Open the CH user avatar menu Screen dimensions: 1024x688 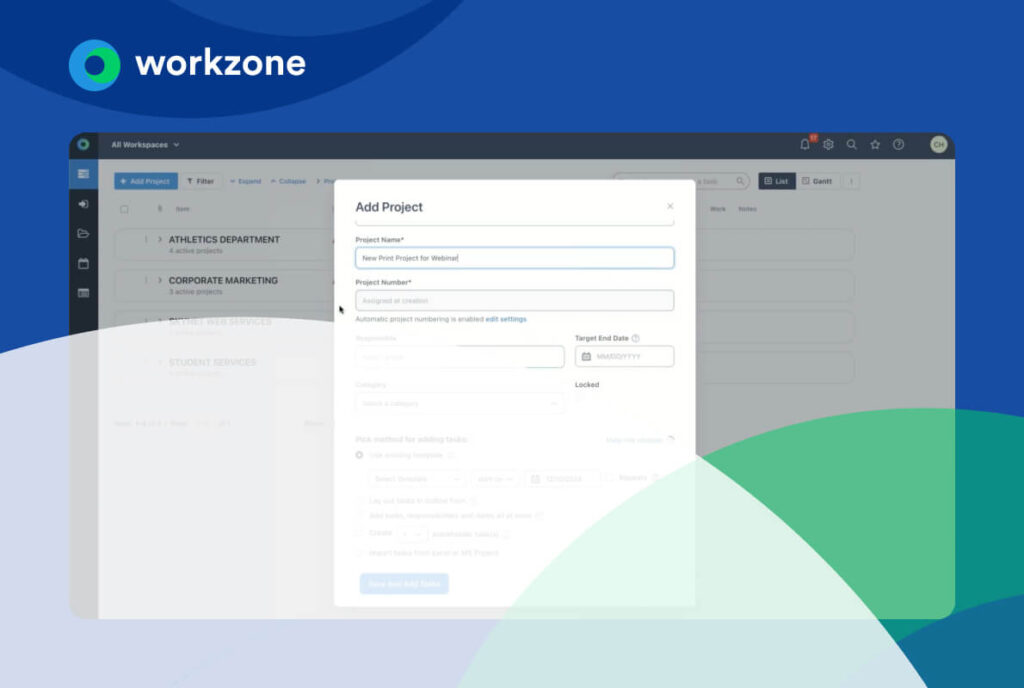(938, 144)
